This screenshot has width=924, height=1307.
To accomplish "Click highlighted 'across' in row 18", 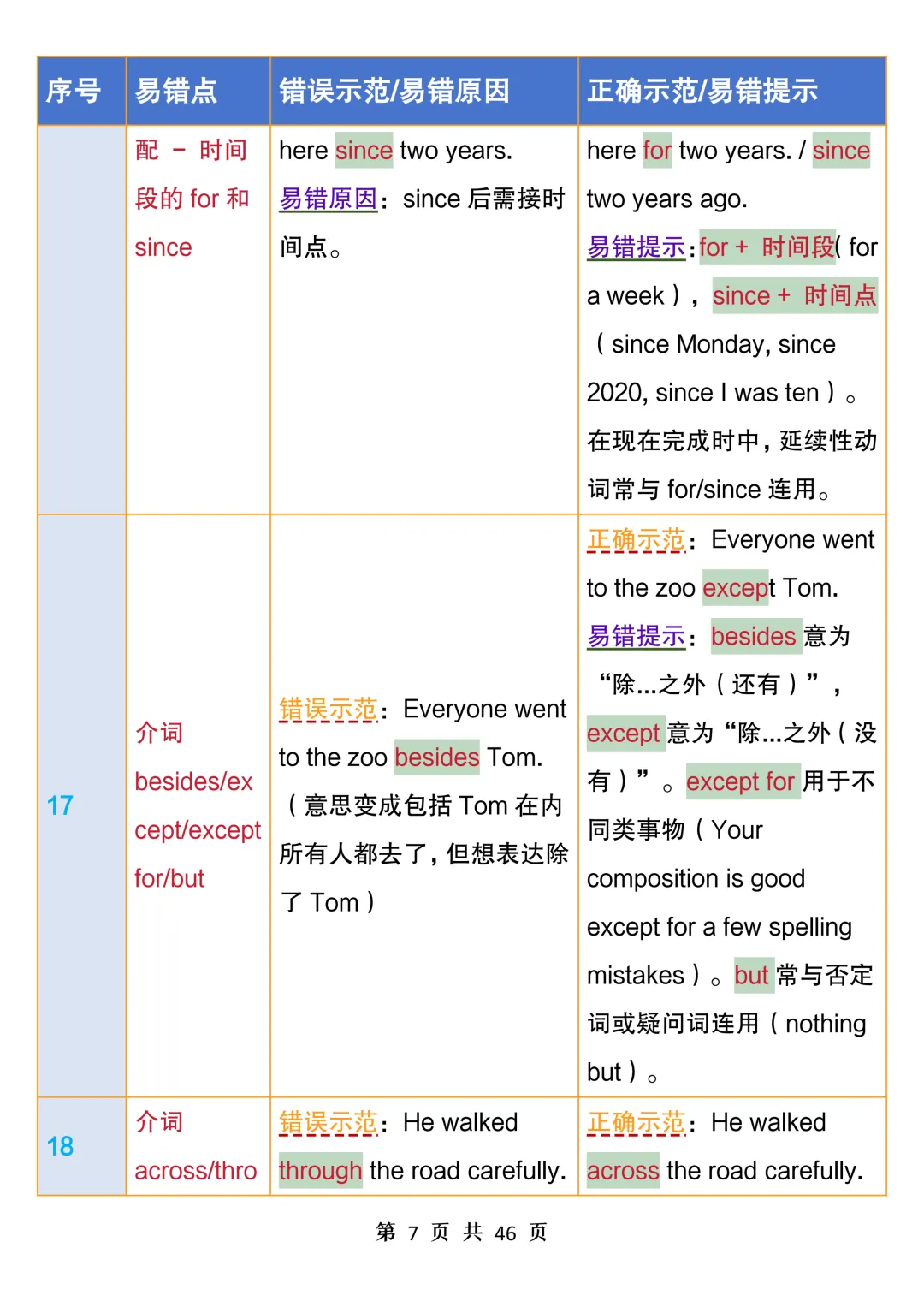I will click(623, 1171).
